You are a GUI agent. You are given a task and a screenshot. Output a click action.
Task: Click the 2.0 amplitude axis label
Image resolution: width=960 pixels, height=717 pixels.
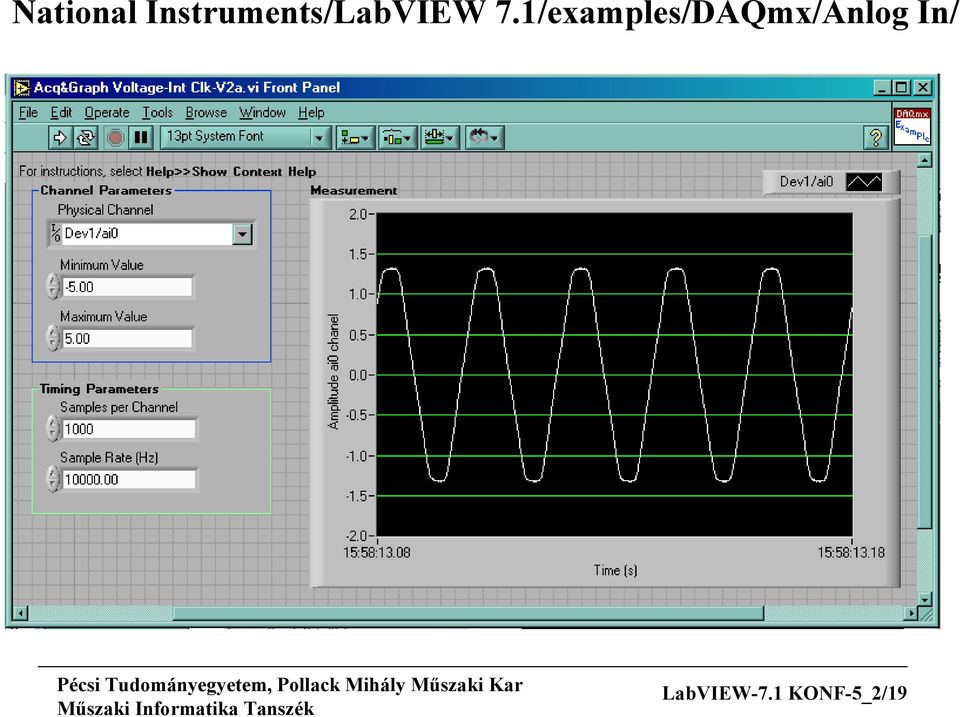click(358, 214)
